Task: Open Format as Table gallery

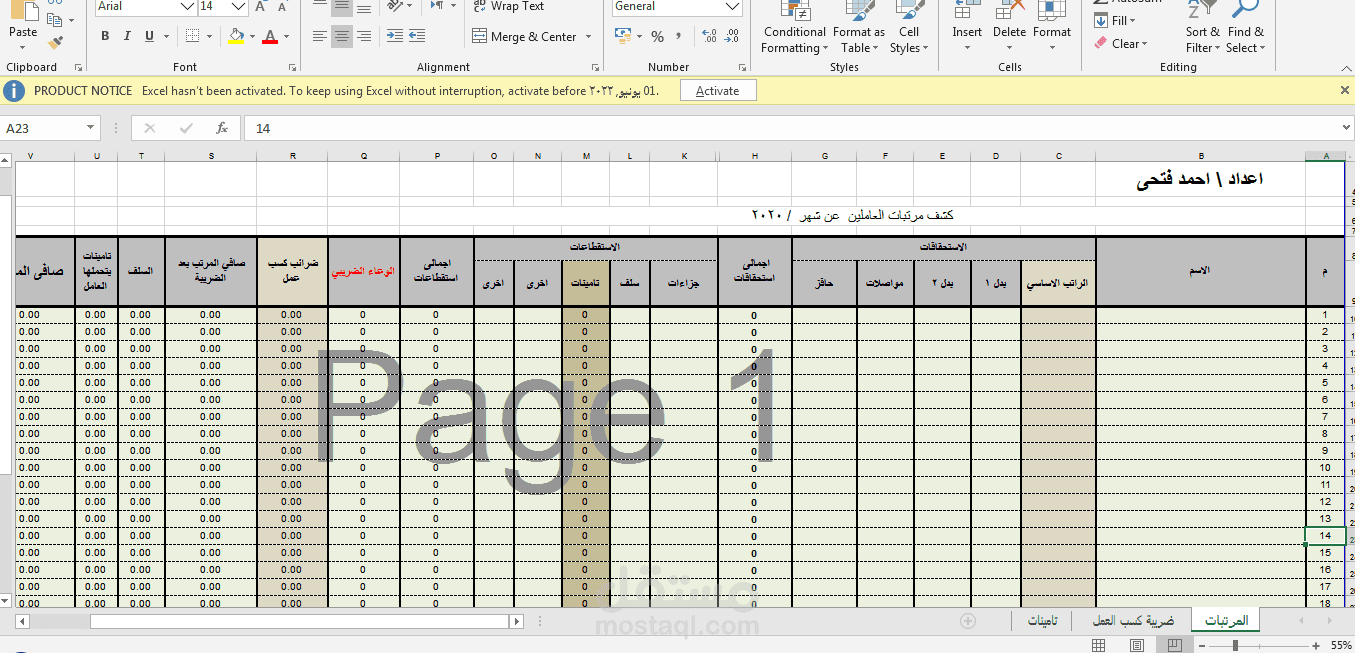Action: coord(859,28)
